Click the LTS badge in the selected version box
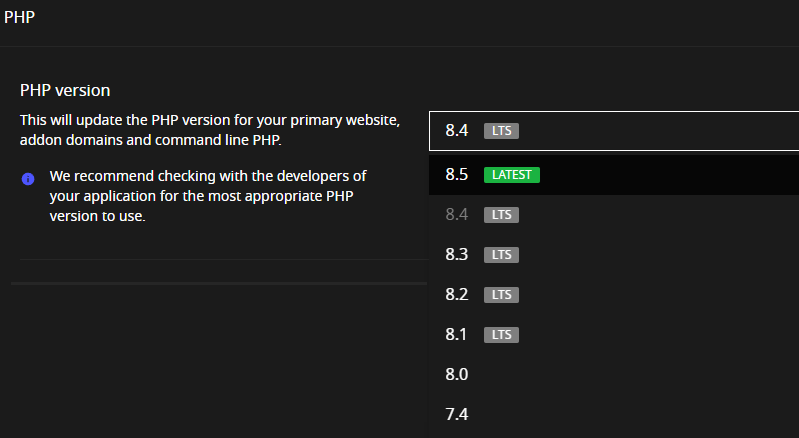 502,131
